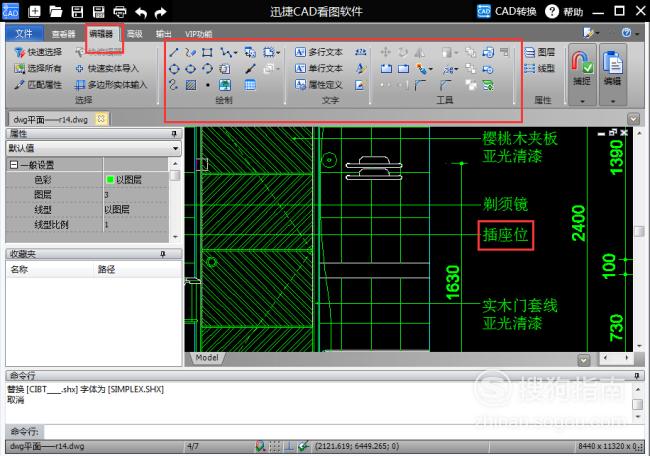Switch to the 输出 ribbon tab
The image size is (650, 456).
pos(163,34)
